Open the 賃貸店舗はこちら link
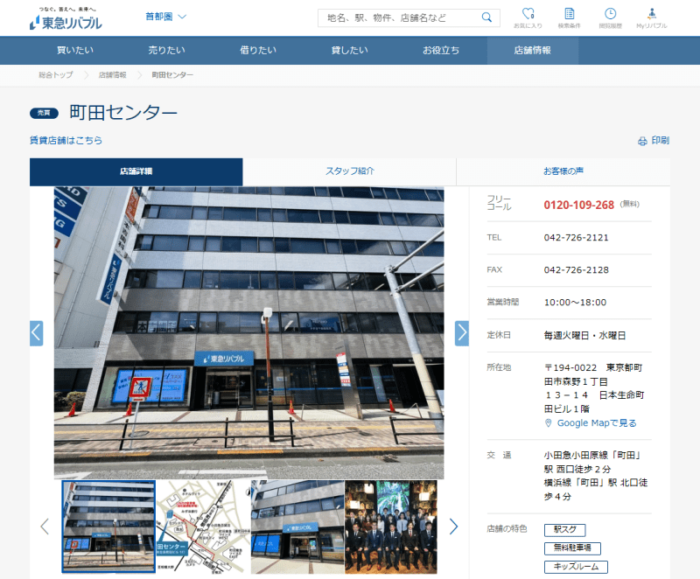The height and width of the screenshot is (579, 700). pos(66,140)
